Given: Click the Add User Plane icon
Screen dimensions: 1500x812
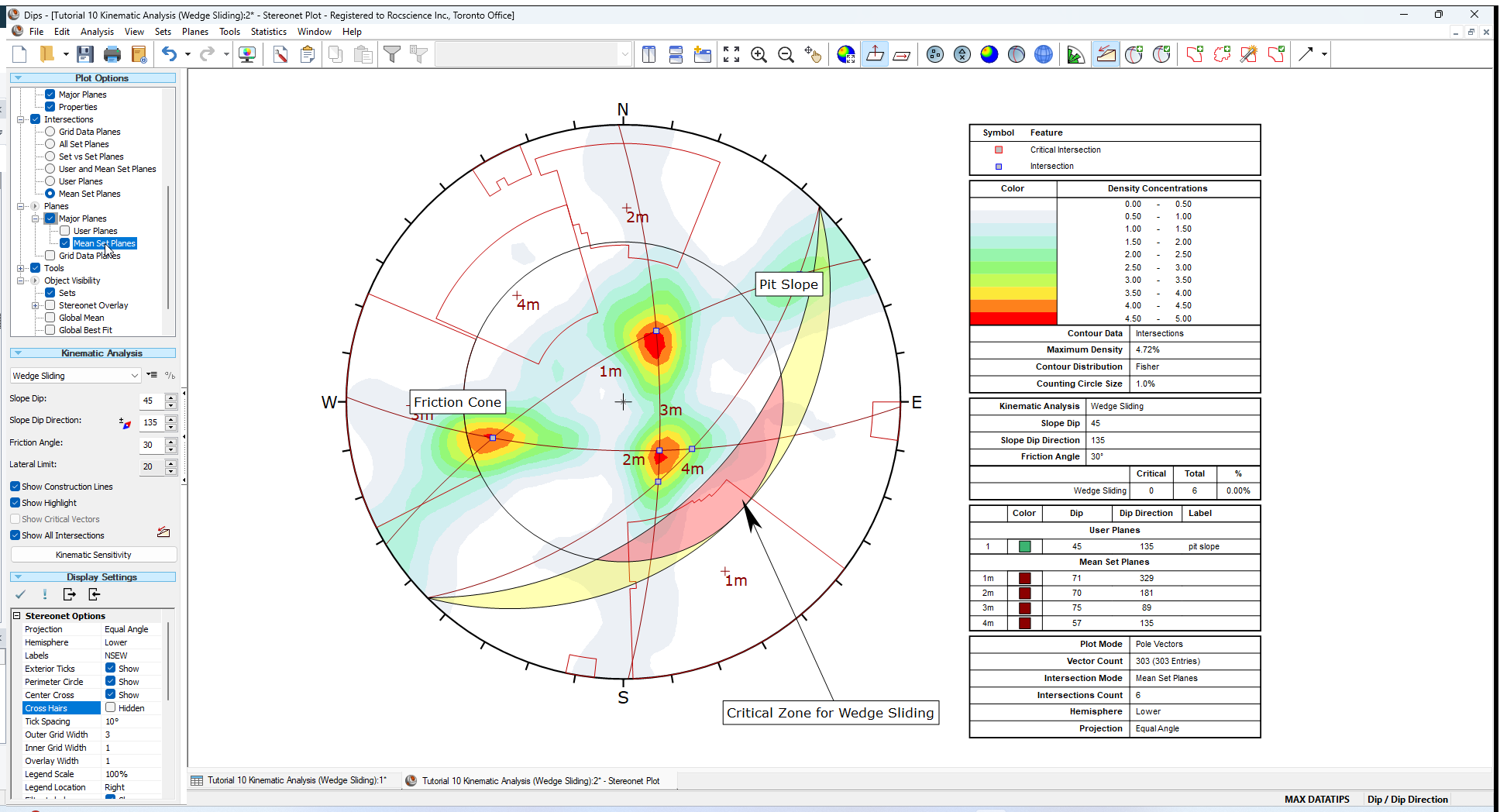Looking at the screenshot, I should point(1134,54).
